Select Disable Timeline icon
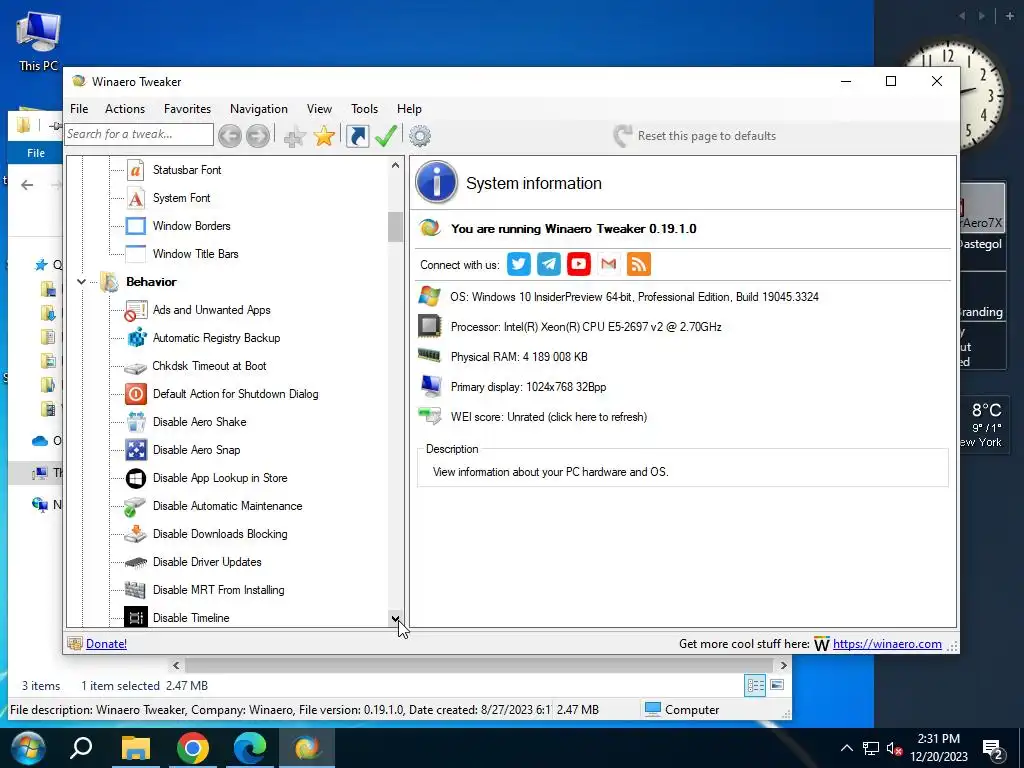Image resolution: width=1024 pixels, height=768 pixels. click(135, 618)
